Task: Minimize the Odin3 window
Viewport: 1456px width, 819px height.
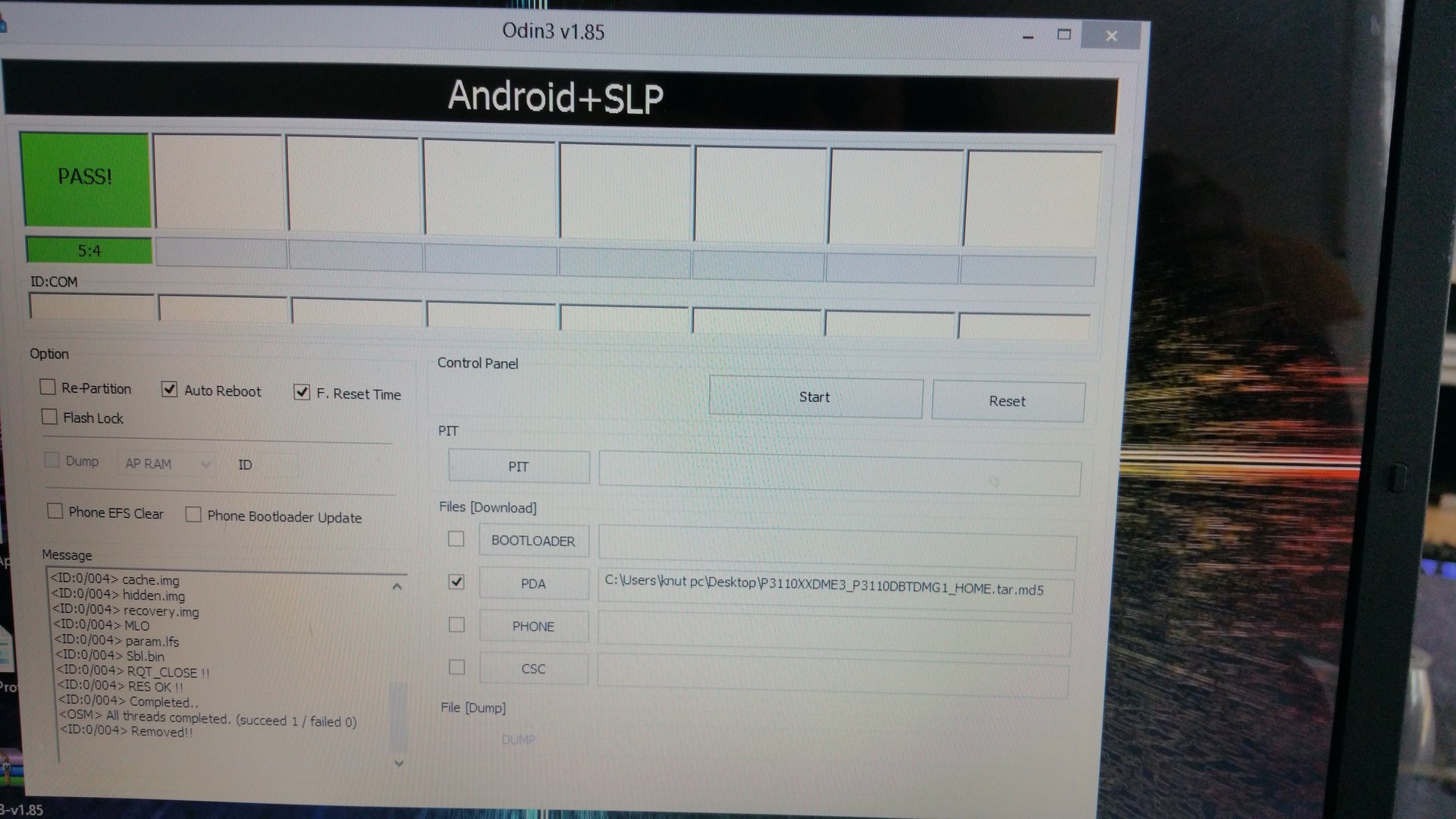Action: (x=1028, y=35)
